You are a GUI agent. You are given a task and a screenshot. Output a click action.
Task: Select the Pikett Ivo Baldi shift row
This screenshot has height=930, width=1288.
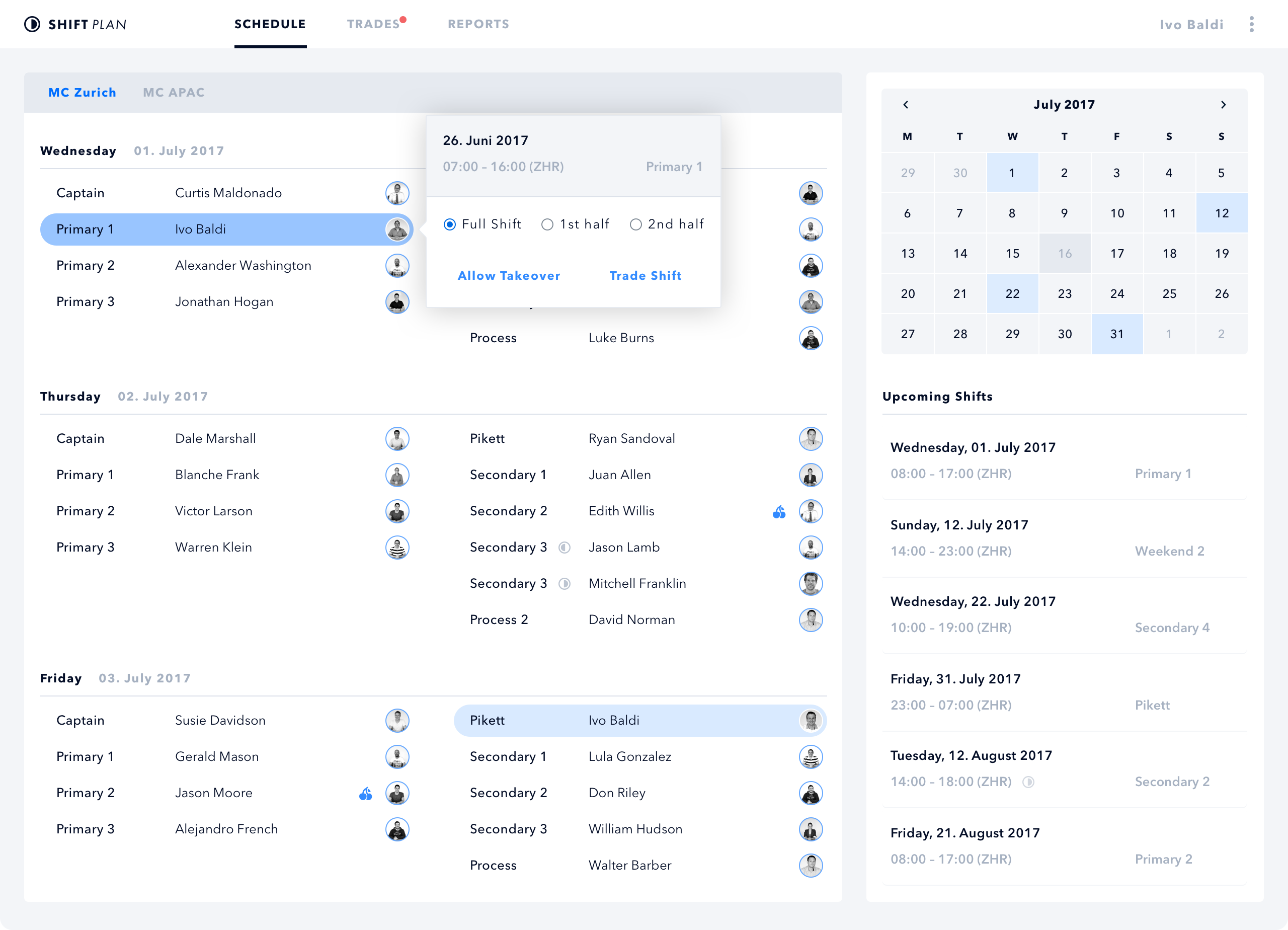click(x=640, y=720)
